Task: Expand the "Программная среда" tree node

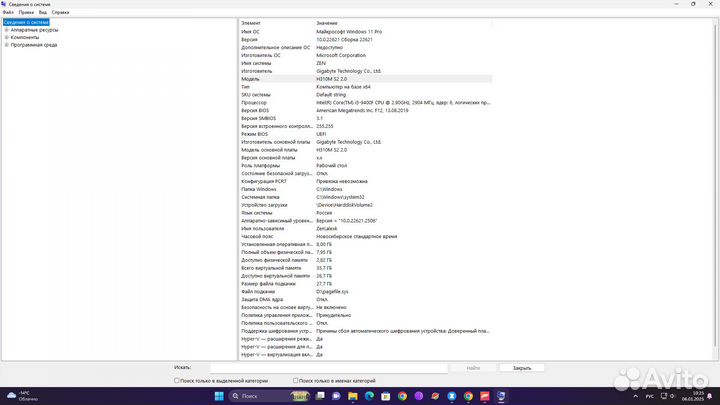Action: 6,45
